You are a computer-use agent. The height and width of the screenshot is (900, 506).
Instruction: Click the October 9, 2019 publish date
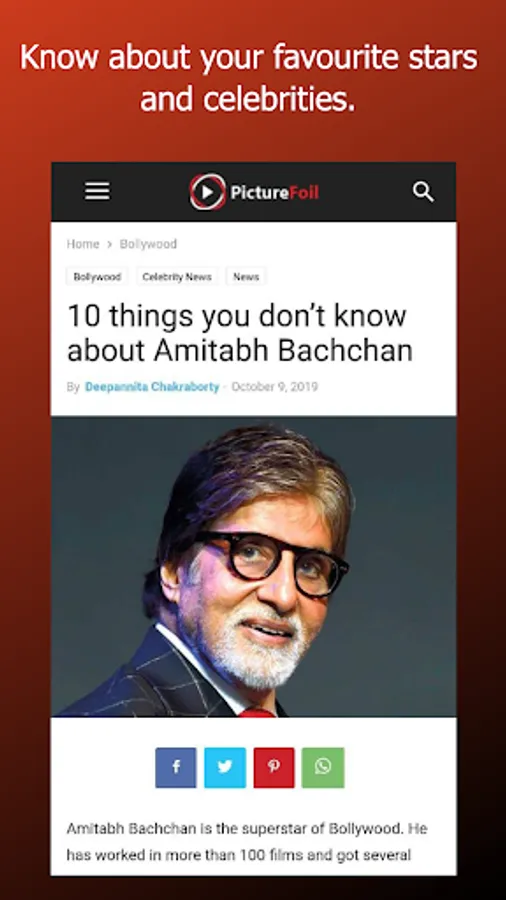[x=274, y=387]
